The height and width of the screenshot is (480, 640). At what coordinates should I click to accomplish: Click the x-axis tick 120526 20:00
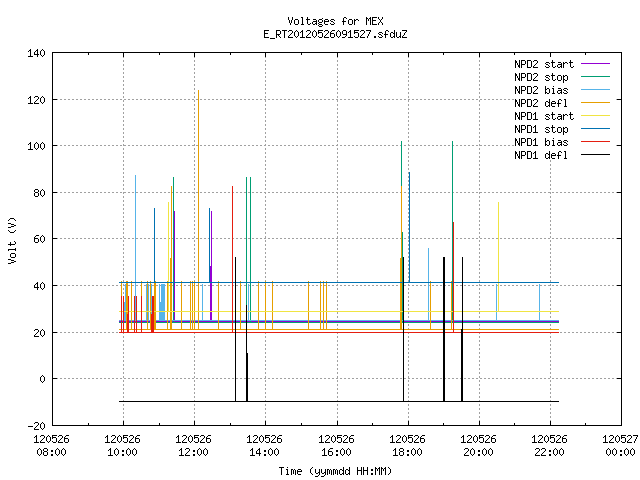point(478,446)
